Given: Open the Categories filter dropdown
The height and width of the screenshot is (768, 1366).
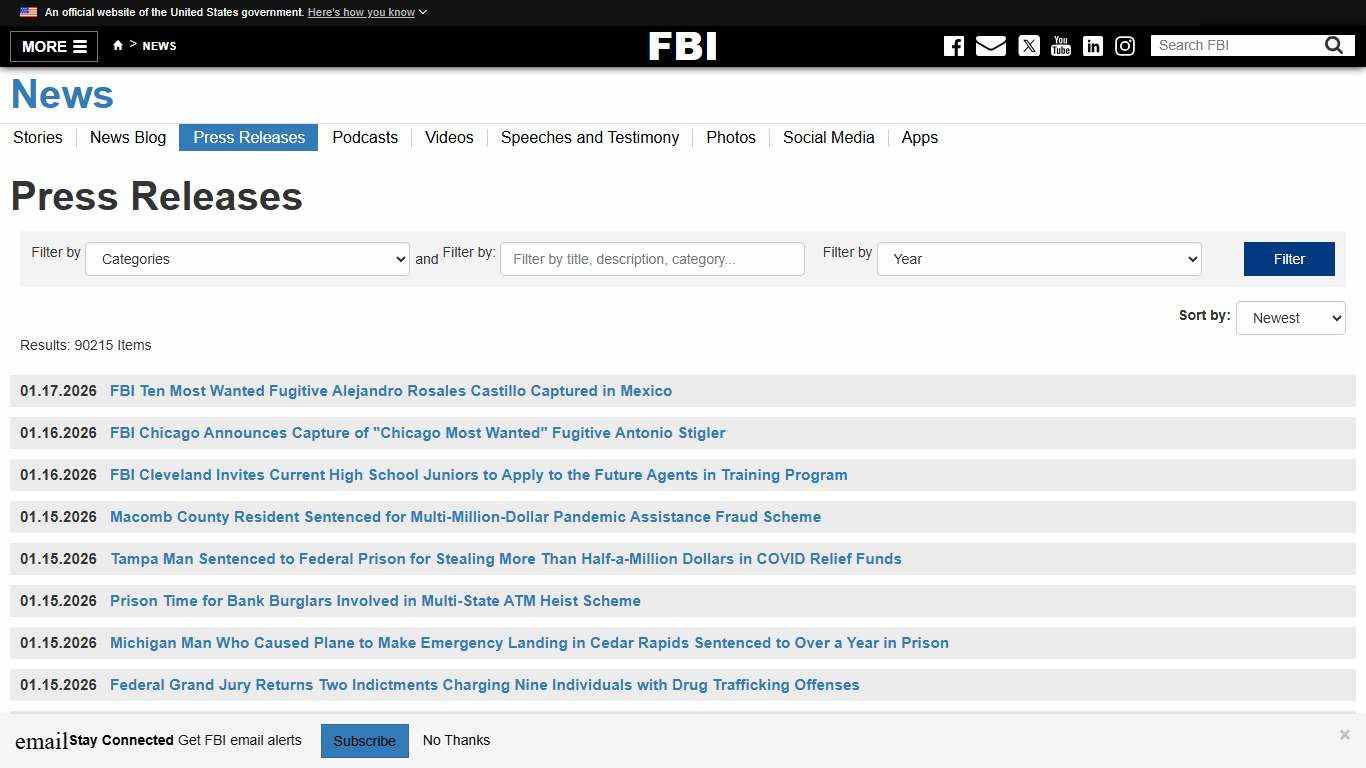Looking at the screenshot, I should point(246,259).
